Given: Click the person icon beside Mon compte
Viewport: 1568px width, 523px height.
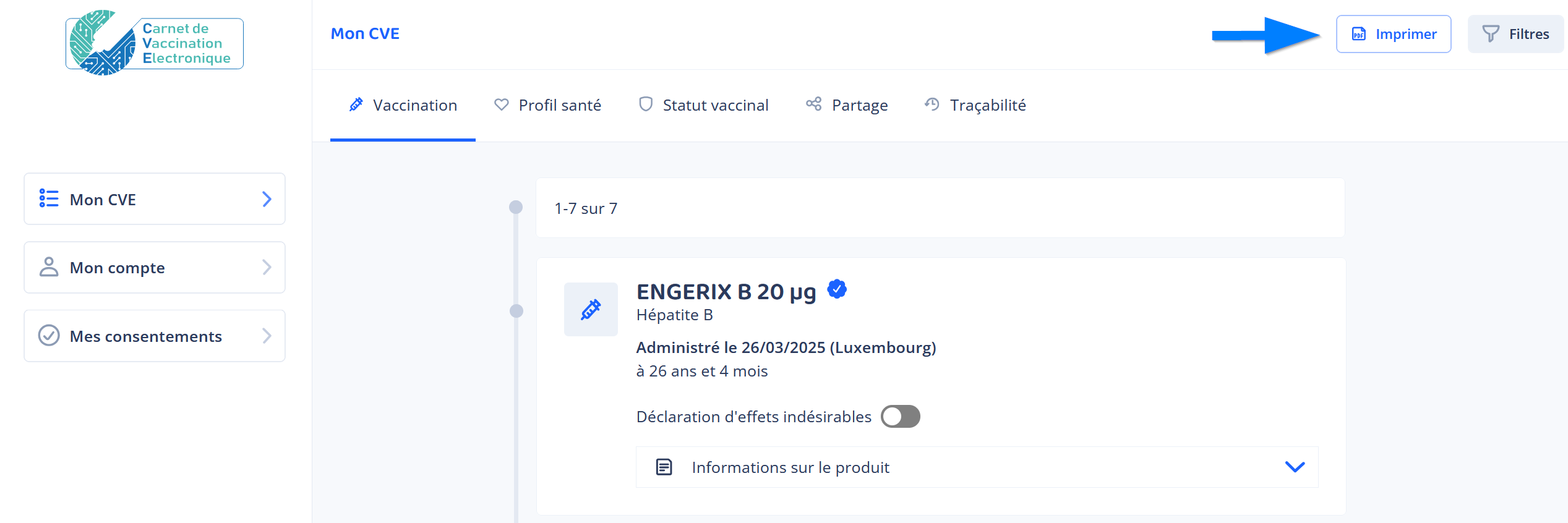Looking at the screenshot, I should 49,267.
